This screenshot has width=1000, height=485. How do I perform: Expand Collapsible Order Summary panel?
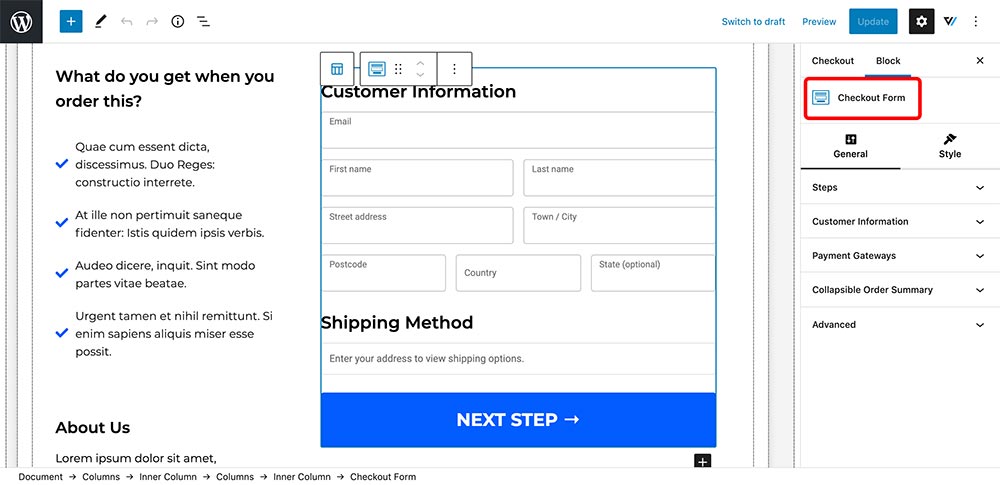900,290
